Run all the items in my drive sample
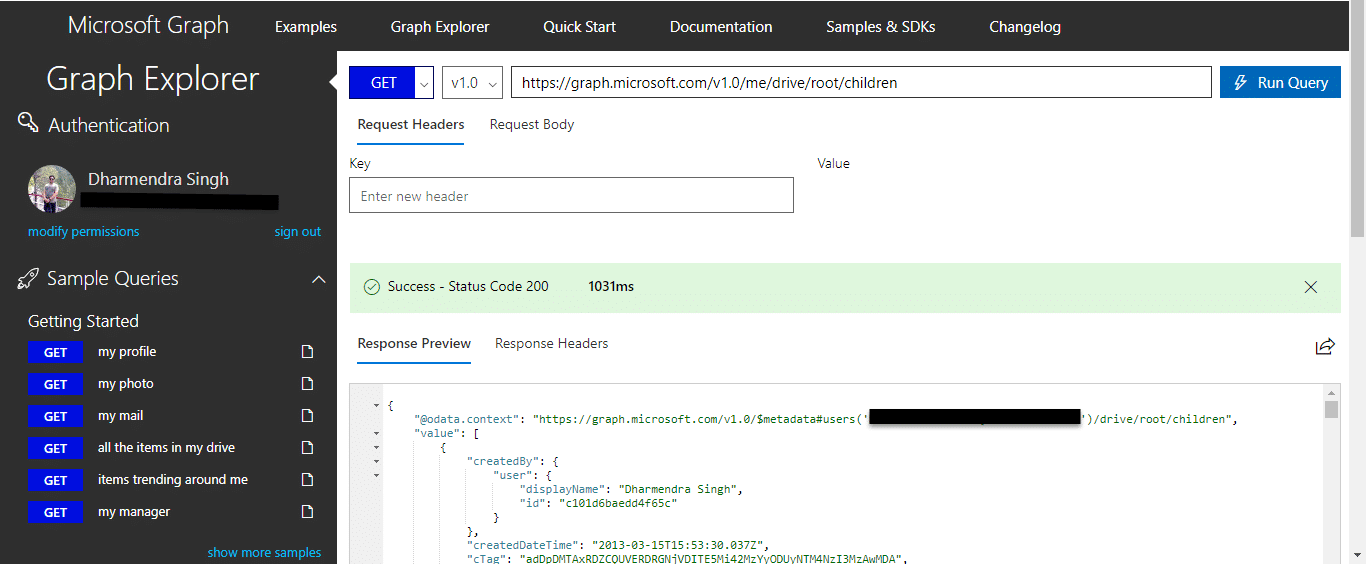1366x564 pixels. point(55,448)
